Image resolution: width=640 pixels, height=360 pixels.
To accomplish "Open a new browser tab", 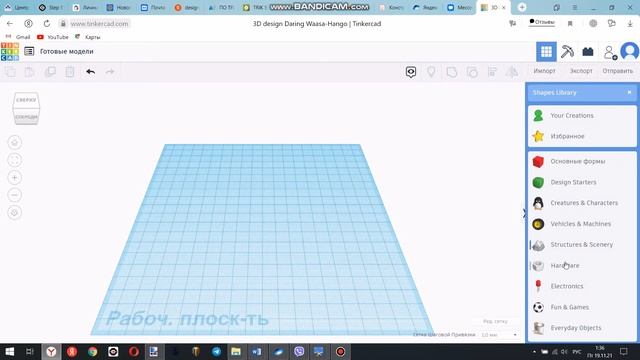I will coord(522,7).
